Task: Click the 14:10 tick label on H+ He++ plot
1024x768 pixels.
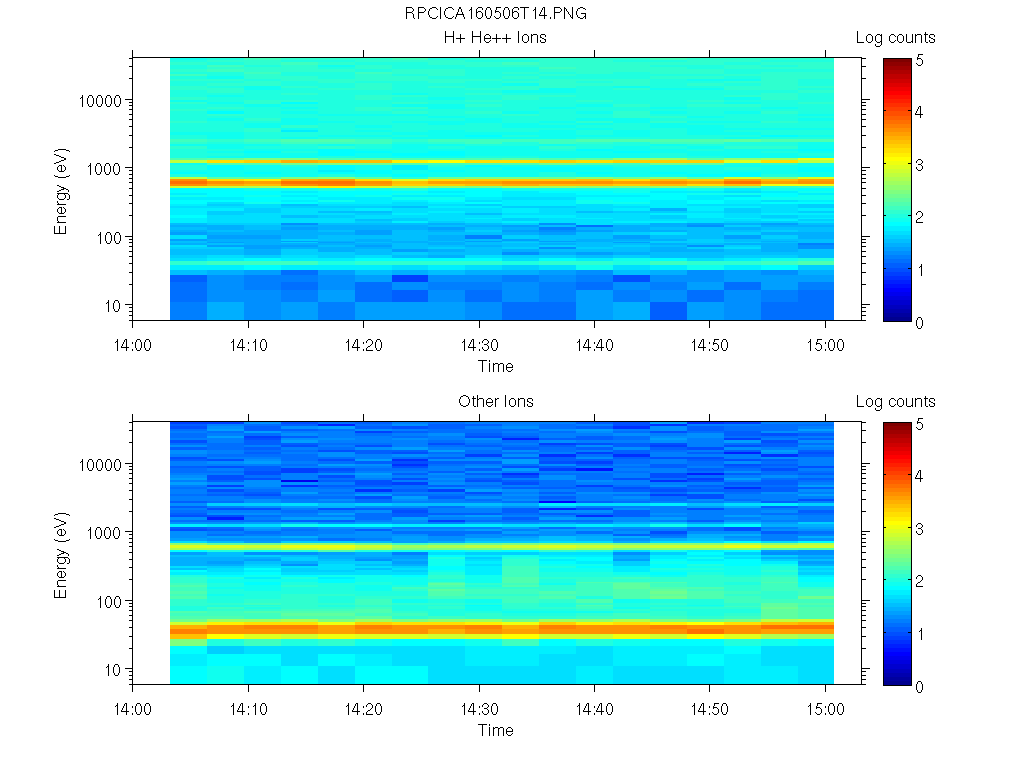Action: point(248,345)
